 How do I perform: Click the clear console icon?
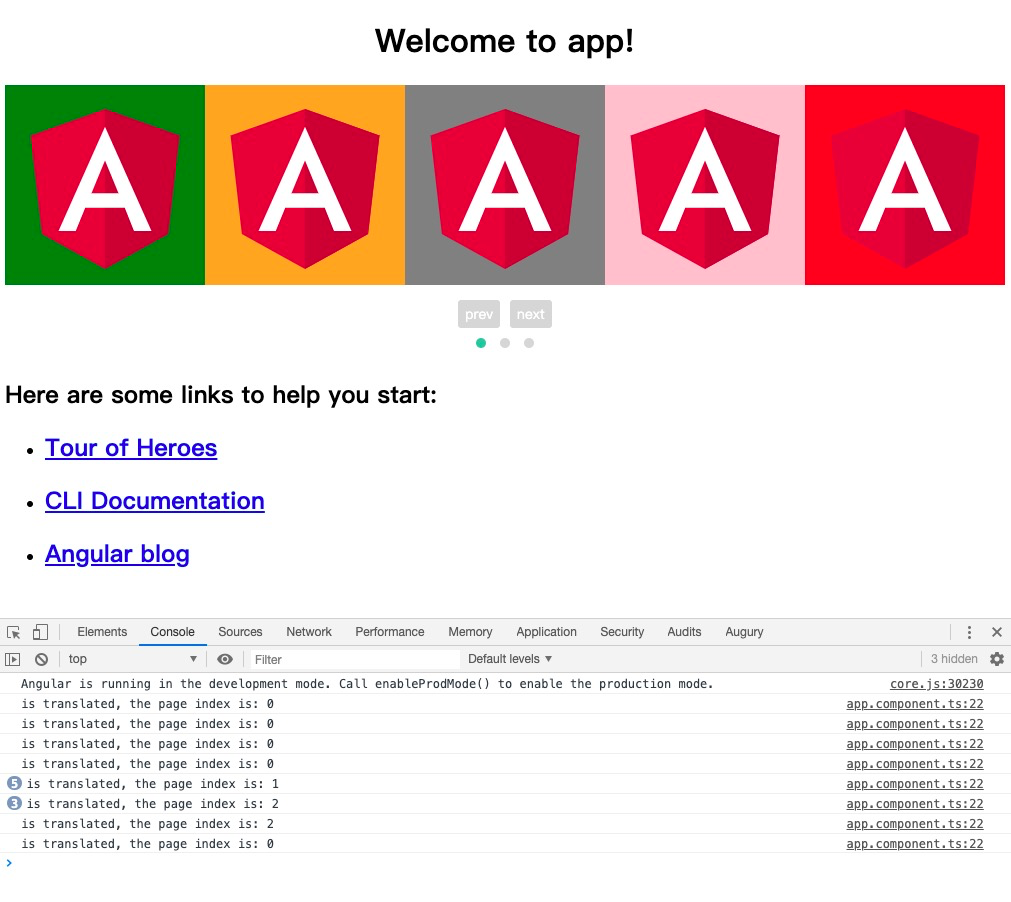(41, 658)
